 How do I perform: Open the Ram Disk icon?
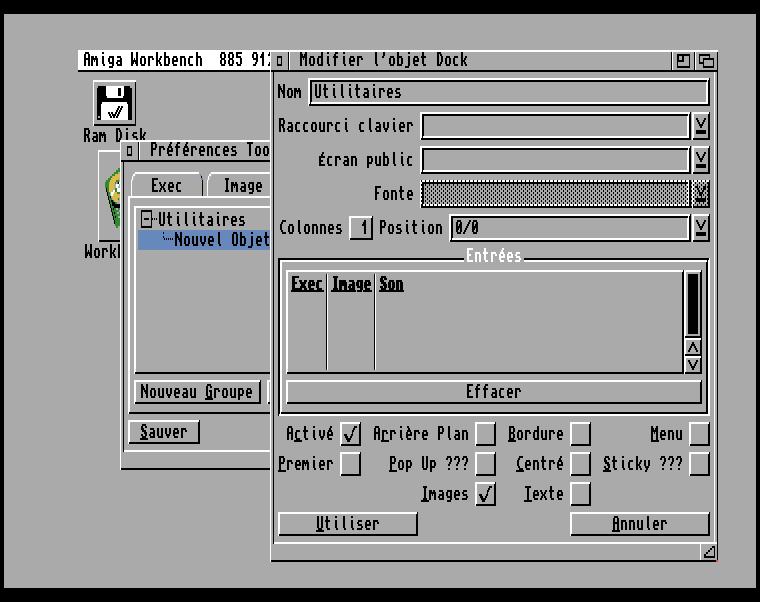point(115,104)
